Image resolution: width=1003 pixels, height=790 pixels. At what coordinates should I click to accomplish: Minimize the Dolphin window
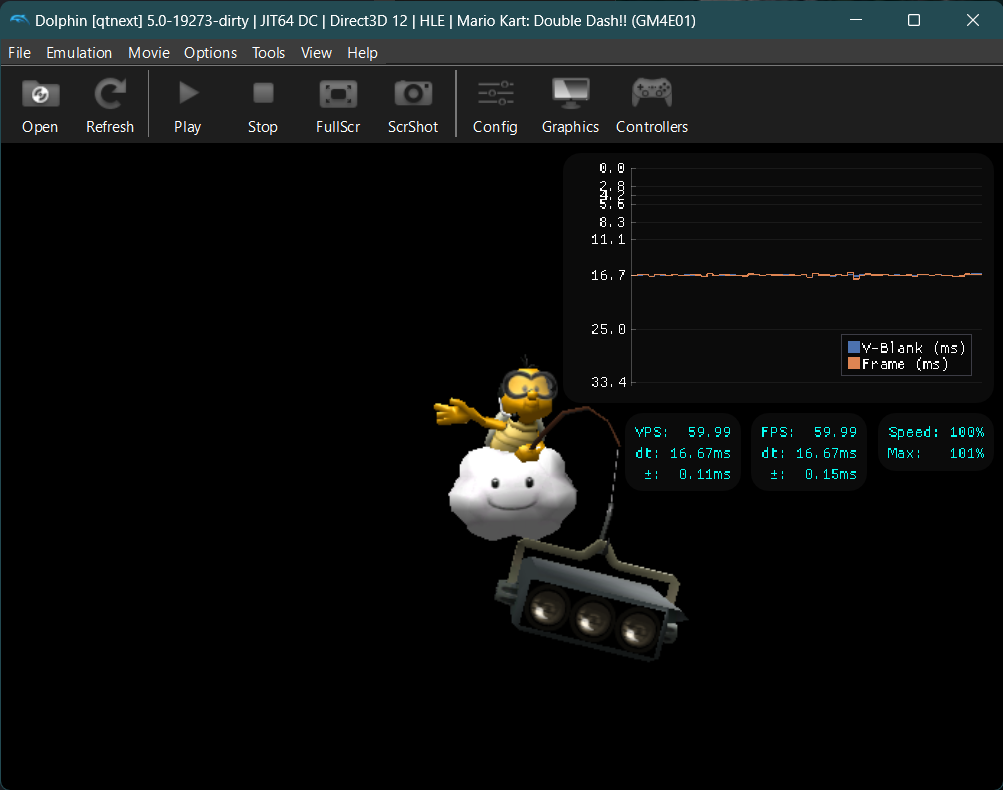[x=856, y=20]
